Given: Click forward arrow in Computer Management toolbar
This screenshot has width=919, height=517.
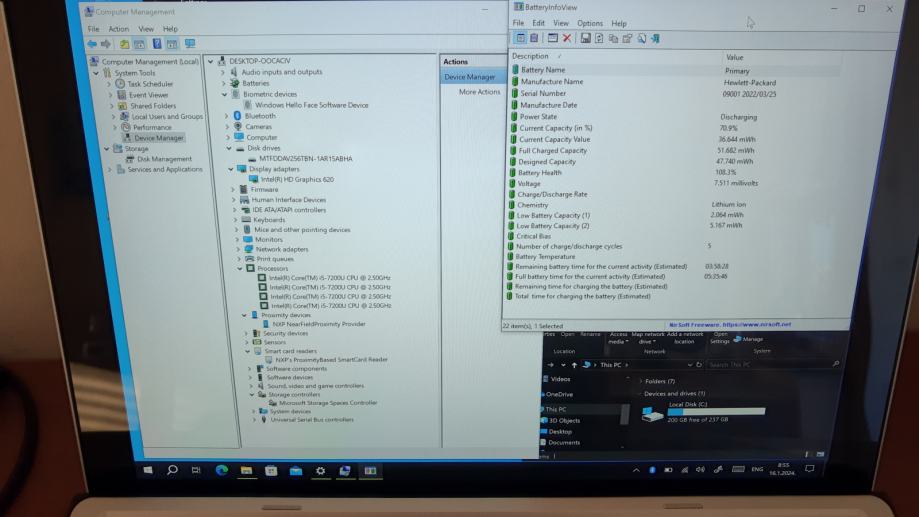Looking at the screenshot, I should point(106,44).
